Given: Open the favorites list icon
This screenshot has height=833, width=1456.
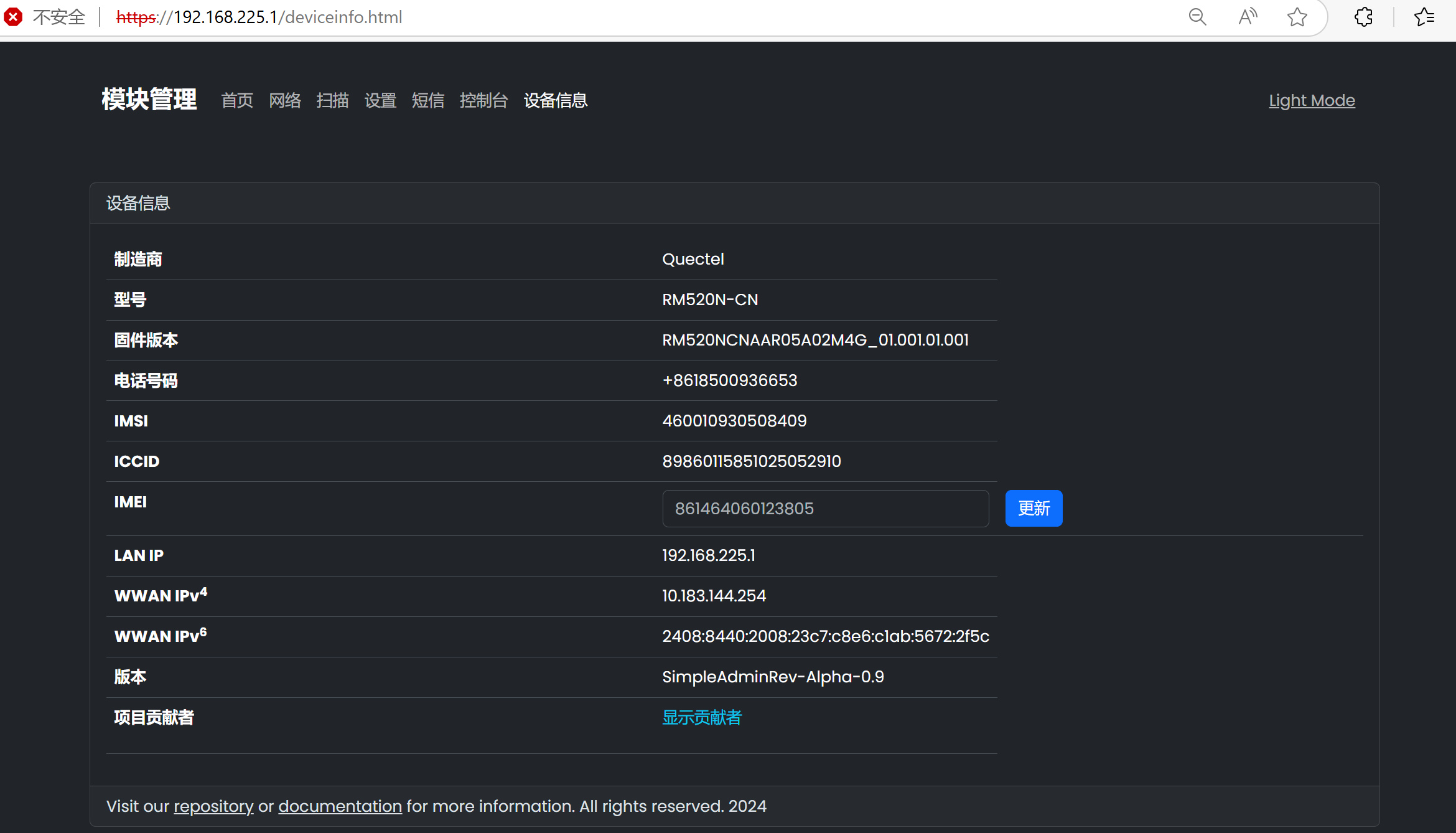Looking at the screenshot, I should pos(1424,17).
